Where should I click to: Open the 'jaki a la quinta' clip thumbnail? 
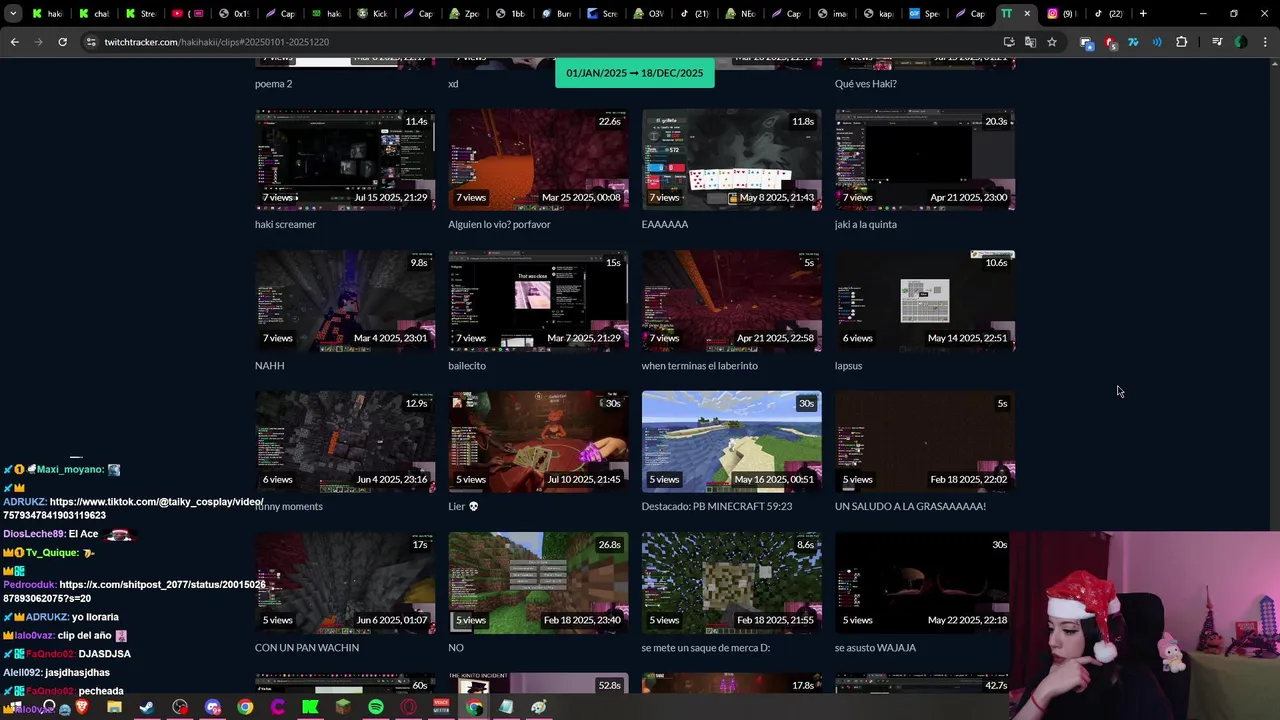pyautogui.click(x=925, y=160)
